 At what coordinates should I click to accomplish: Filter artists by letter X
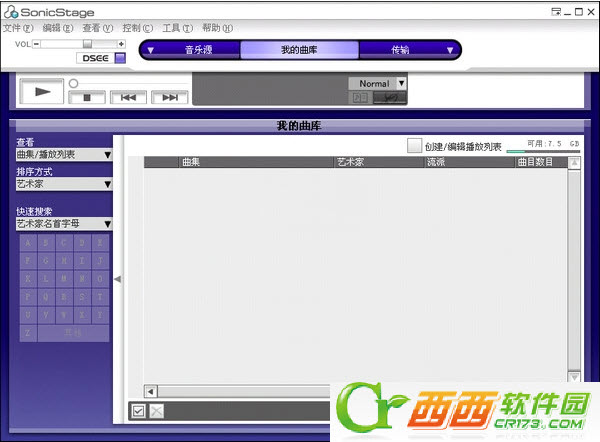[82, 315]
